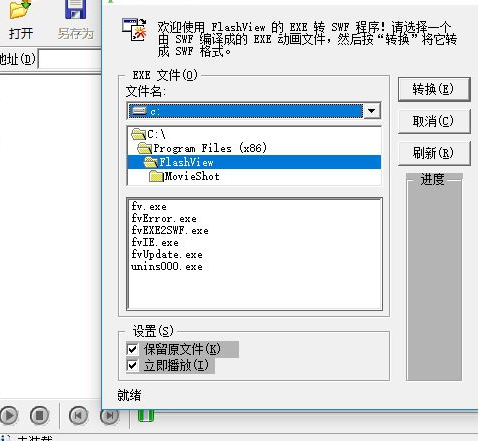Click the green seek marker below the dialog

pos(146,415)
